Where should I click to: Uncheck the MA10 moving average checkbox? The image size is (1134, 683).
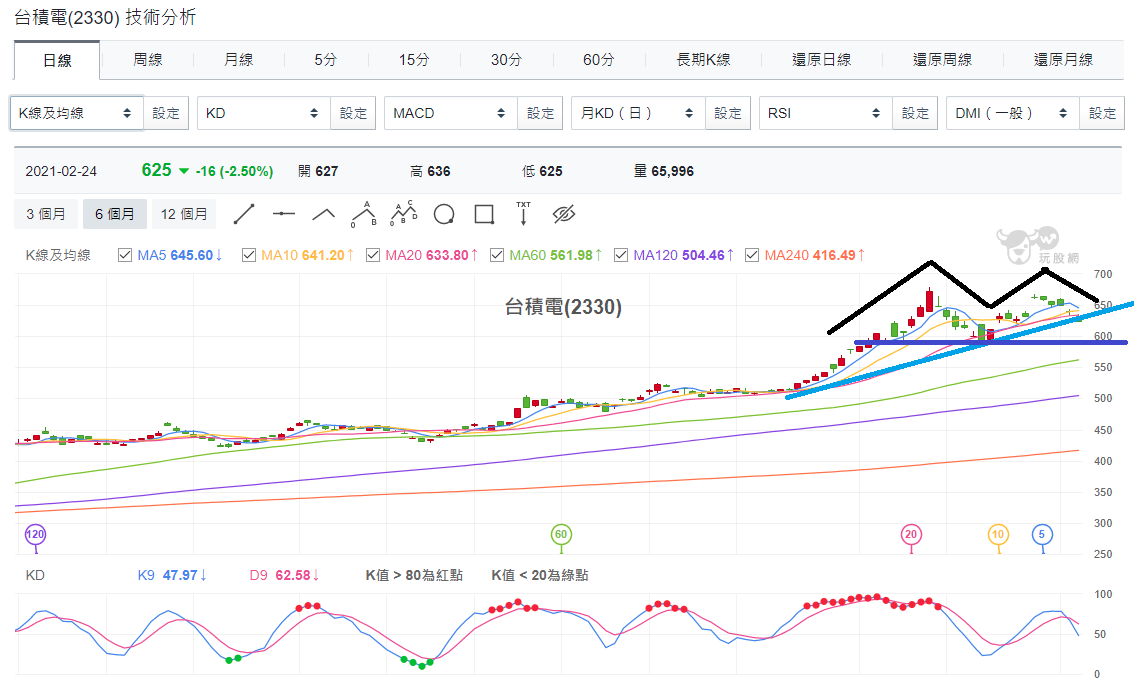tap(249, 255)
